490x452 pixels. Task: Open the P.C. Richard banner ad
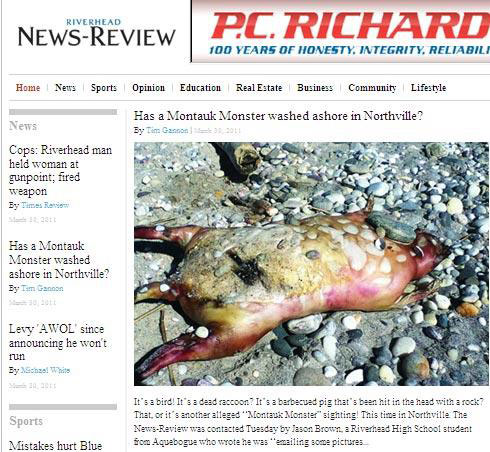[341, 31]
